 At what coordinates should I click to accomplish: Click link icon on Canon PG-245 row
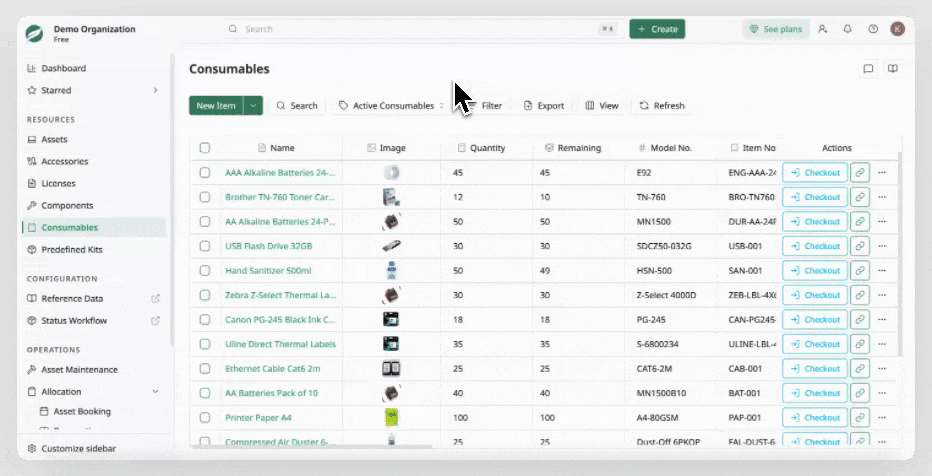coord(859,320)
